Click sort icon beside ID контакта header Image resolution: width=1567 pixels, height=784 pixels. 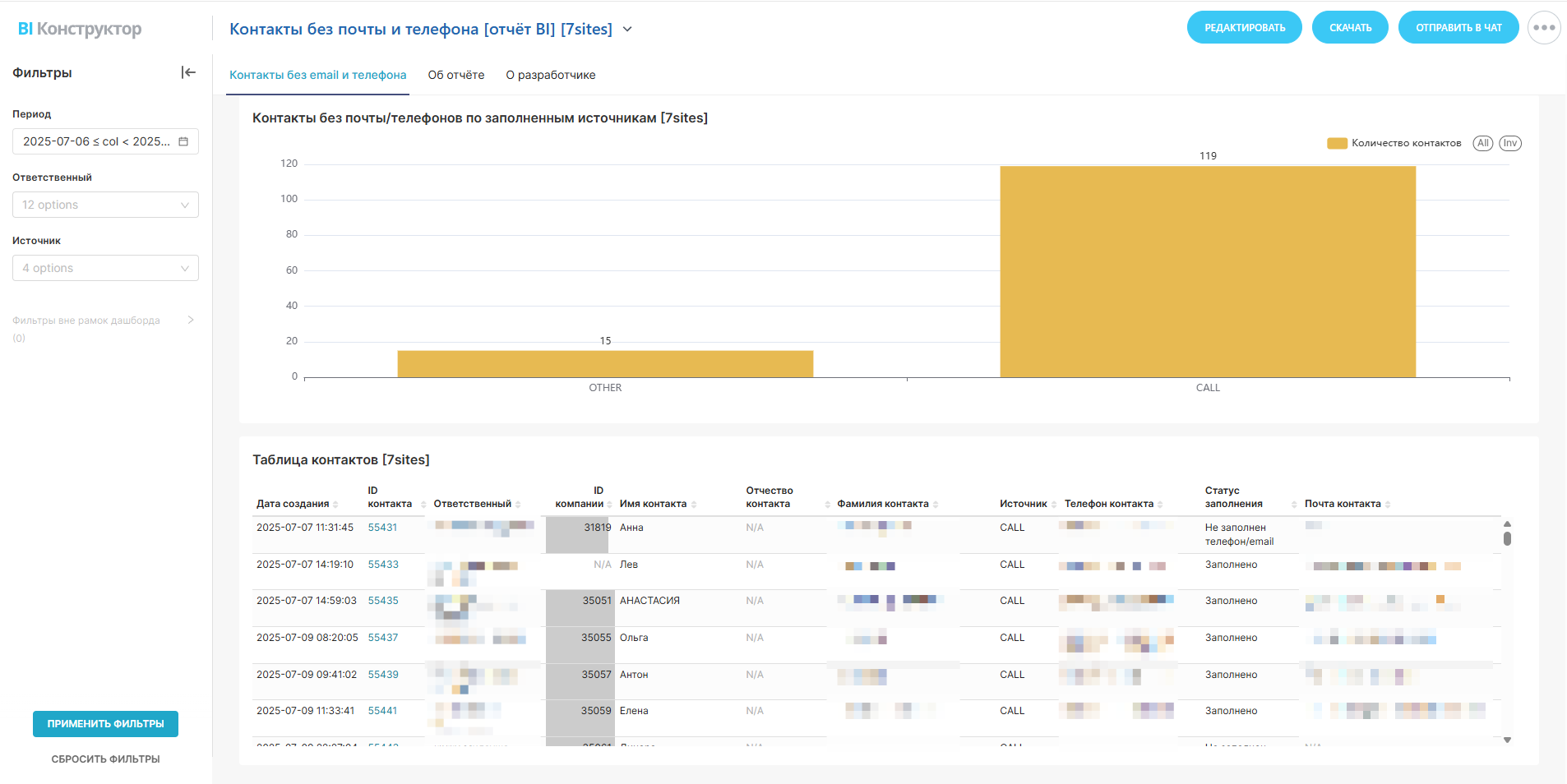coord(423,505)
